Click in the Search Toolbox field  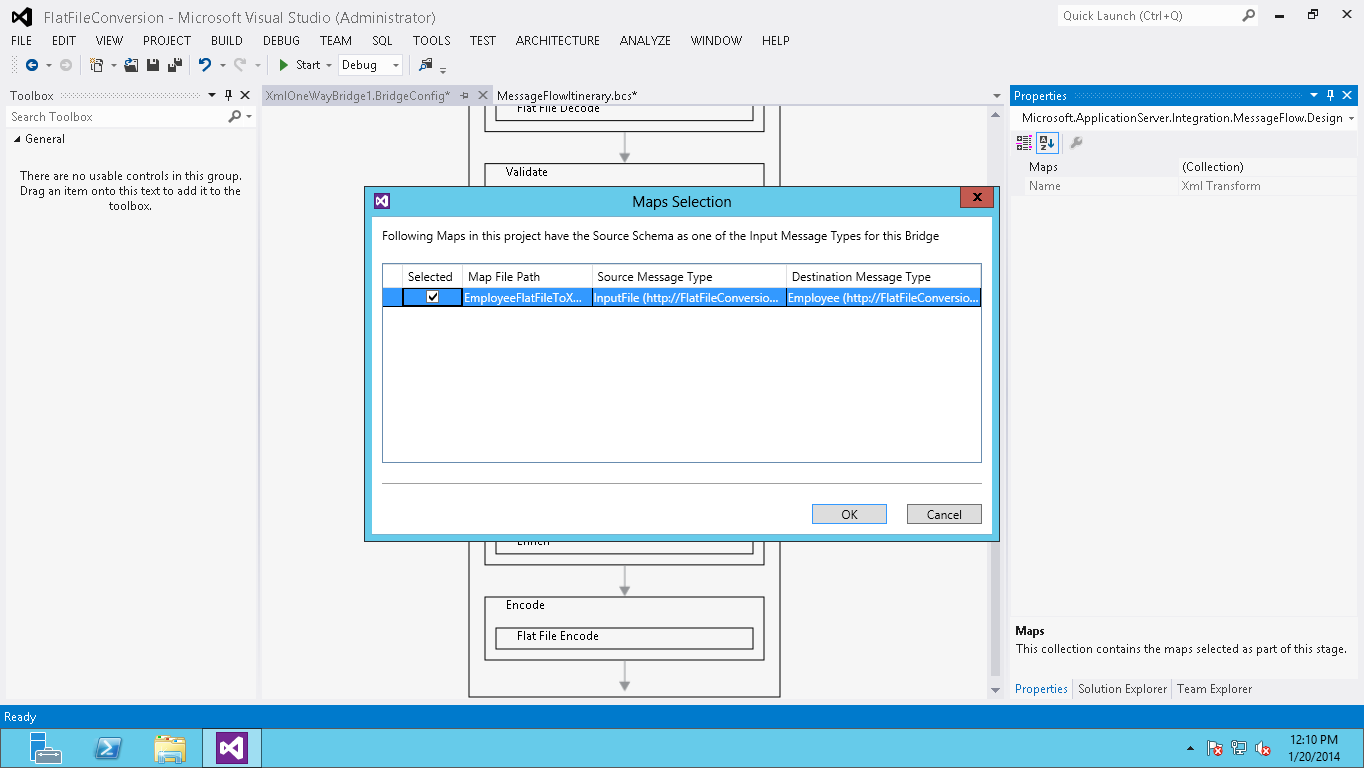tap(117, 117)
